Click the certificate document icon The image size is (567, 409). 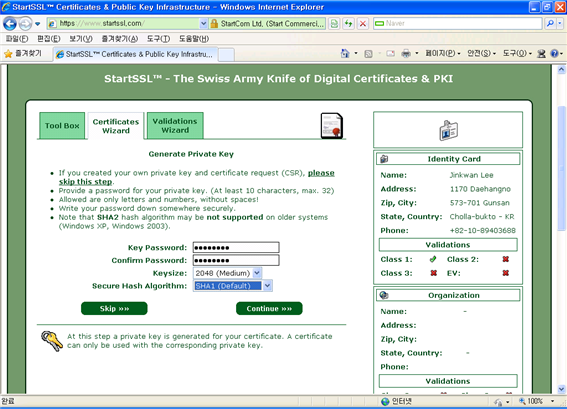coord(332,125)
